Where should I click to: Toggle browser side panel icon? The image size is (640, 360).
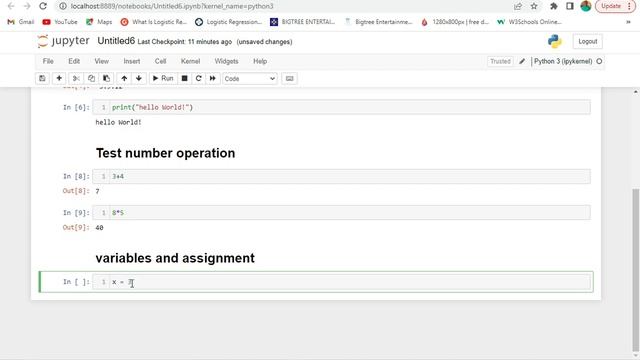tap(570, 6)
